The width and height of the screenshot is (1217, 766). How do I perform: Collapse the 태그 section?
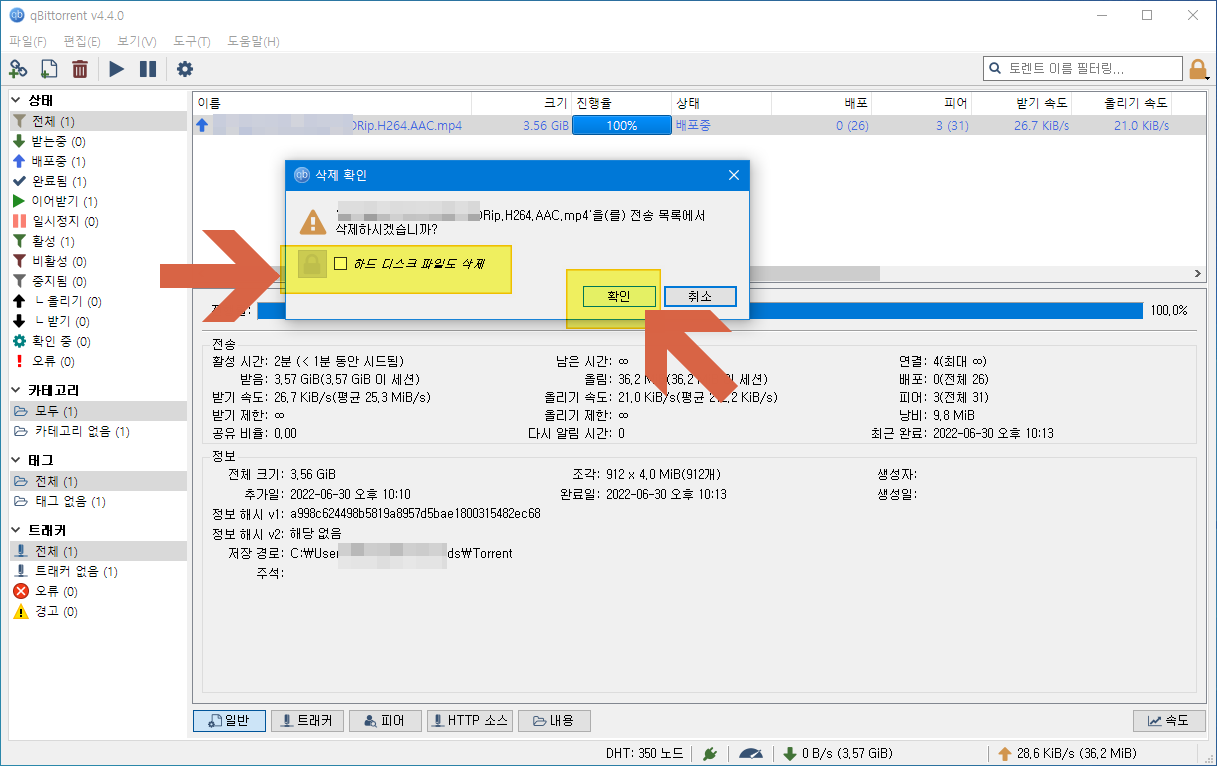pyautogui.click(x=16, y=460)
